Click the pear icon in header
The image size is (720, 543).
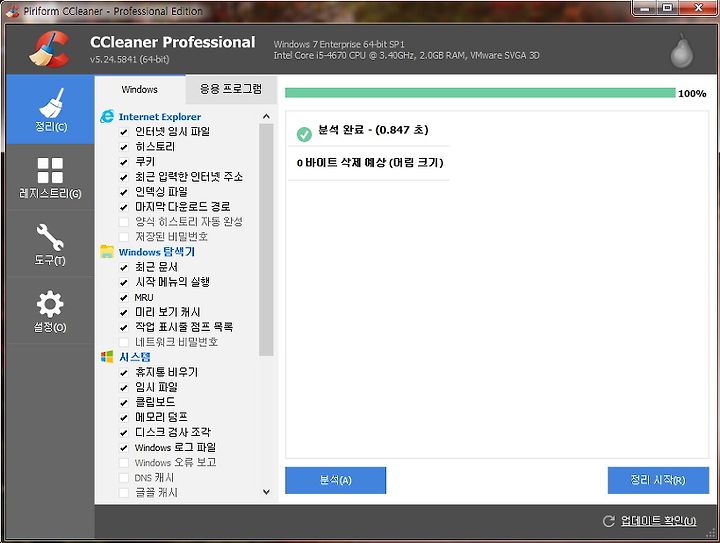pyautogui.click(x=681, y=51)
